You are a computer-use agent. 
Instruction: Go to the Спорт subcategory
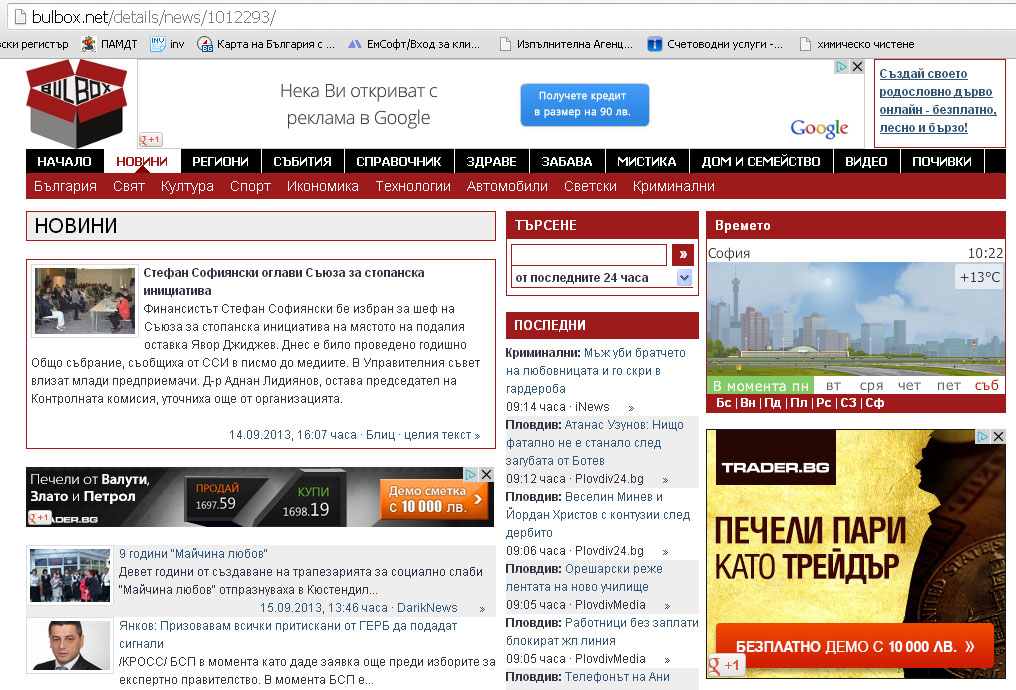(250, 187)
